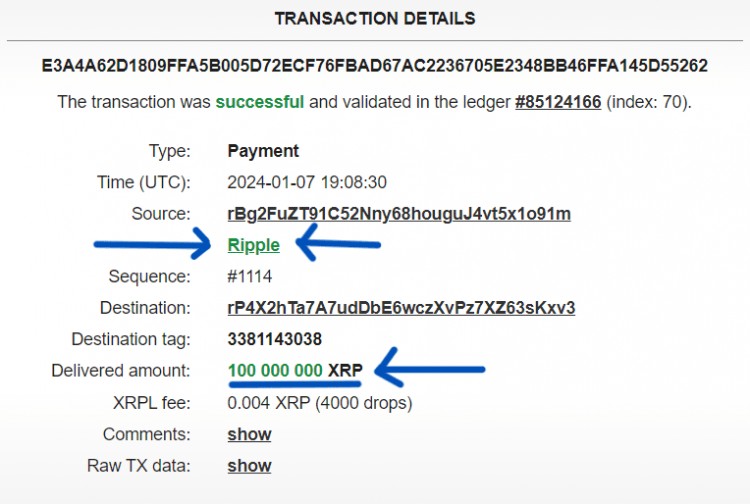Click the blue arrow pointing at XRP amount

coord(430,370)
